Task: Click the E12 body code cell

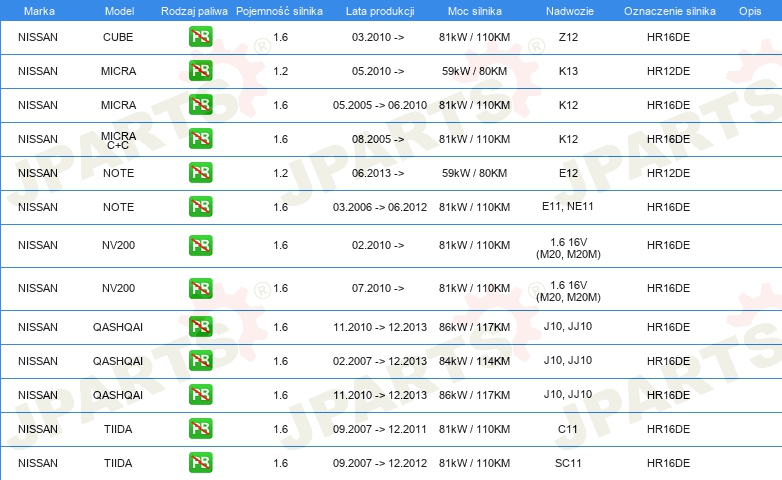Action: point(568,173)
